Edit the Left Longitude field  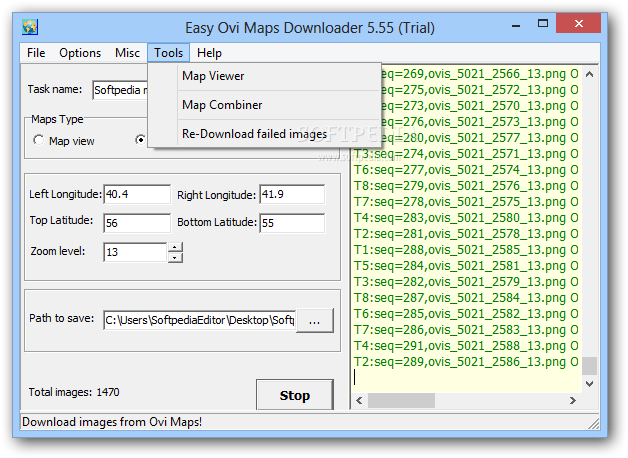tap(137, 194)
